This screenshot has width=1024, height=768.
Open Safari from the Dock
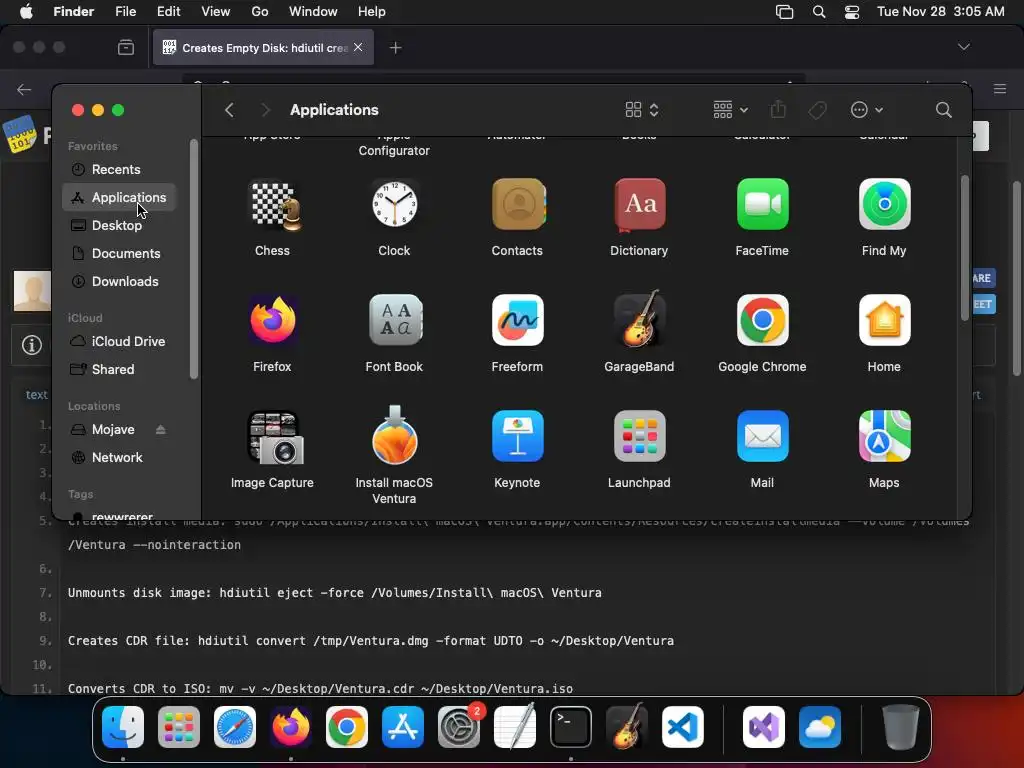click(x=235, y=727)
